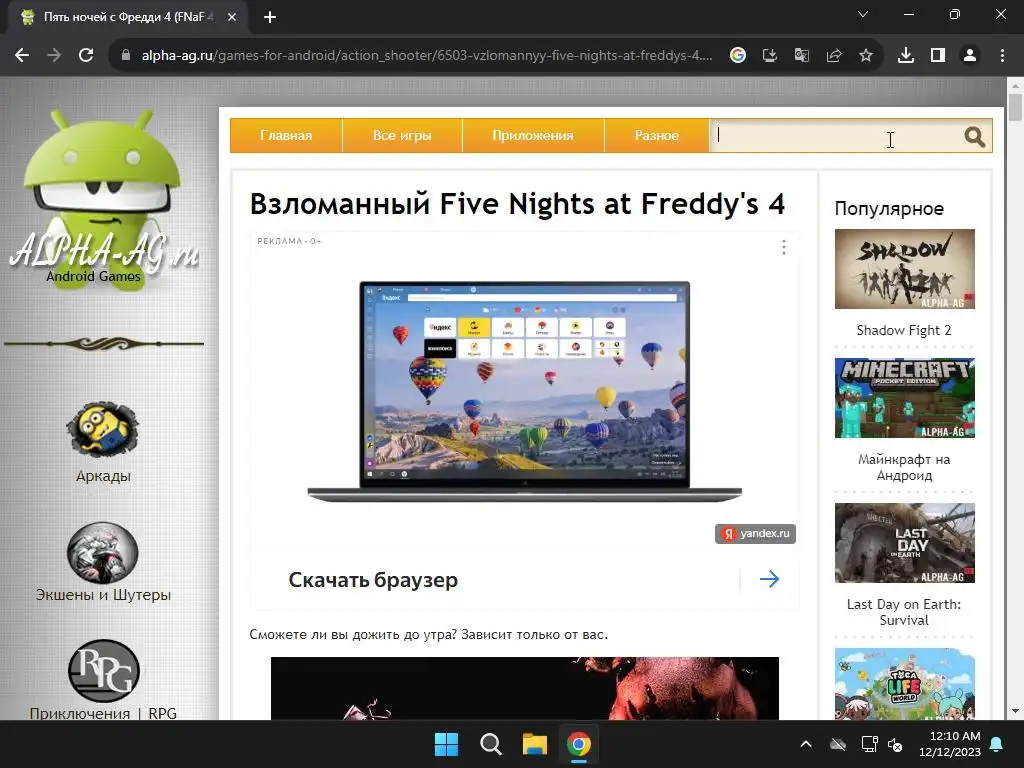Image resolution: width=1024 pixels, height=768 pixels.
Task: Open the Last Day on Earth: Survival link
Action: (x=904, y=613)
